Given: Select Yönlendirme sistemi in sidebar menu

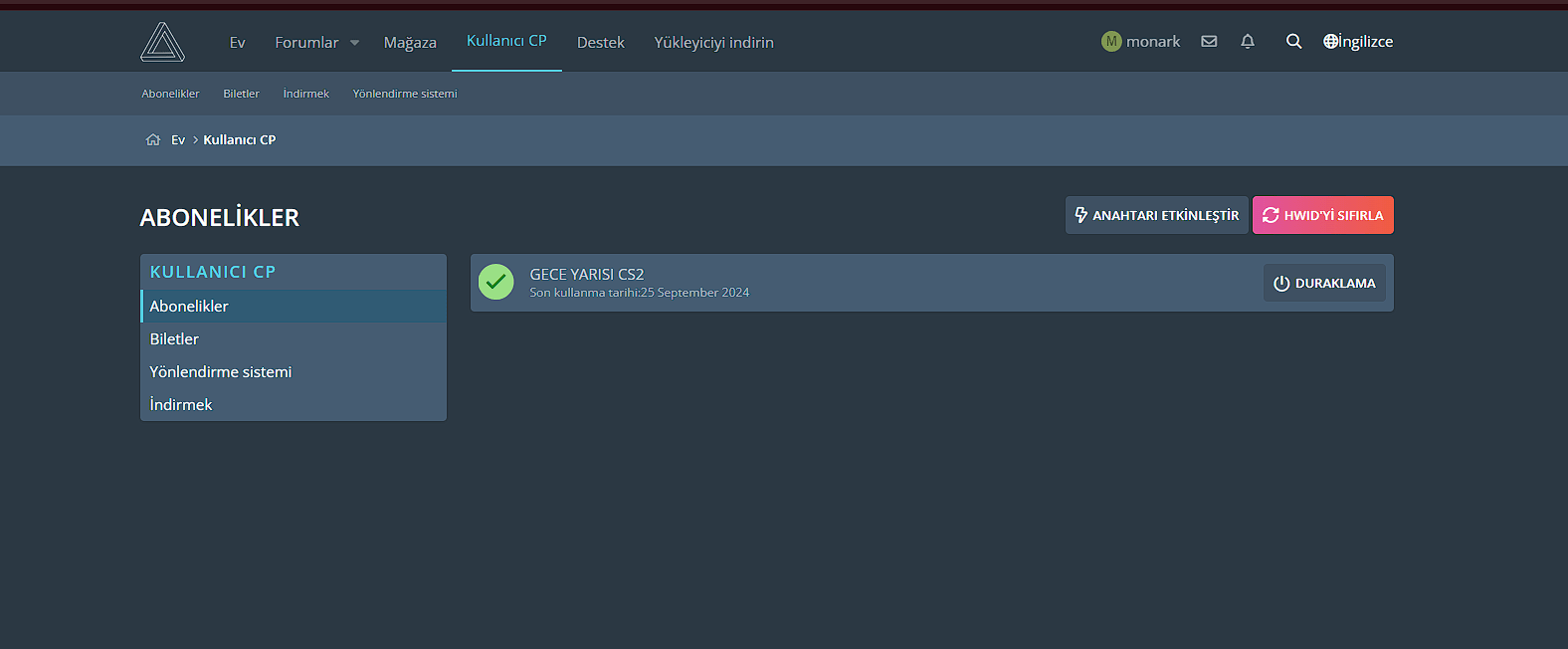Looking at the screenshot, I should (x=294, y=371).
